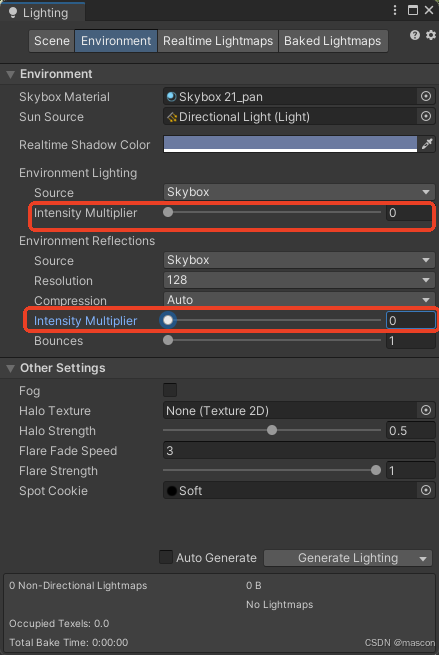Click the Halo Strength slider handle
Viewport: 439px width, 655px height.
pyautogui.click(x=272, y=430)
